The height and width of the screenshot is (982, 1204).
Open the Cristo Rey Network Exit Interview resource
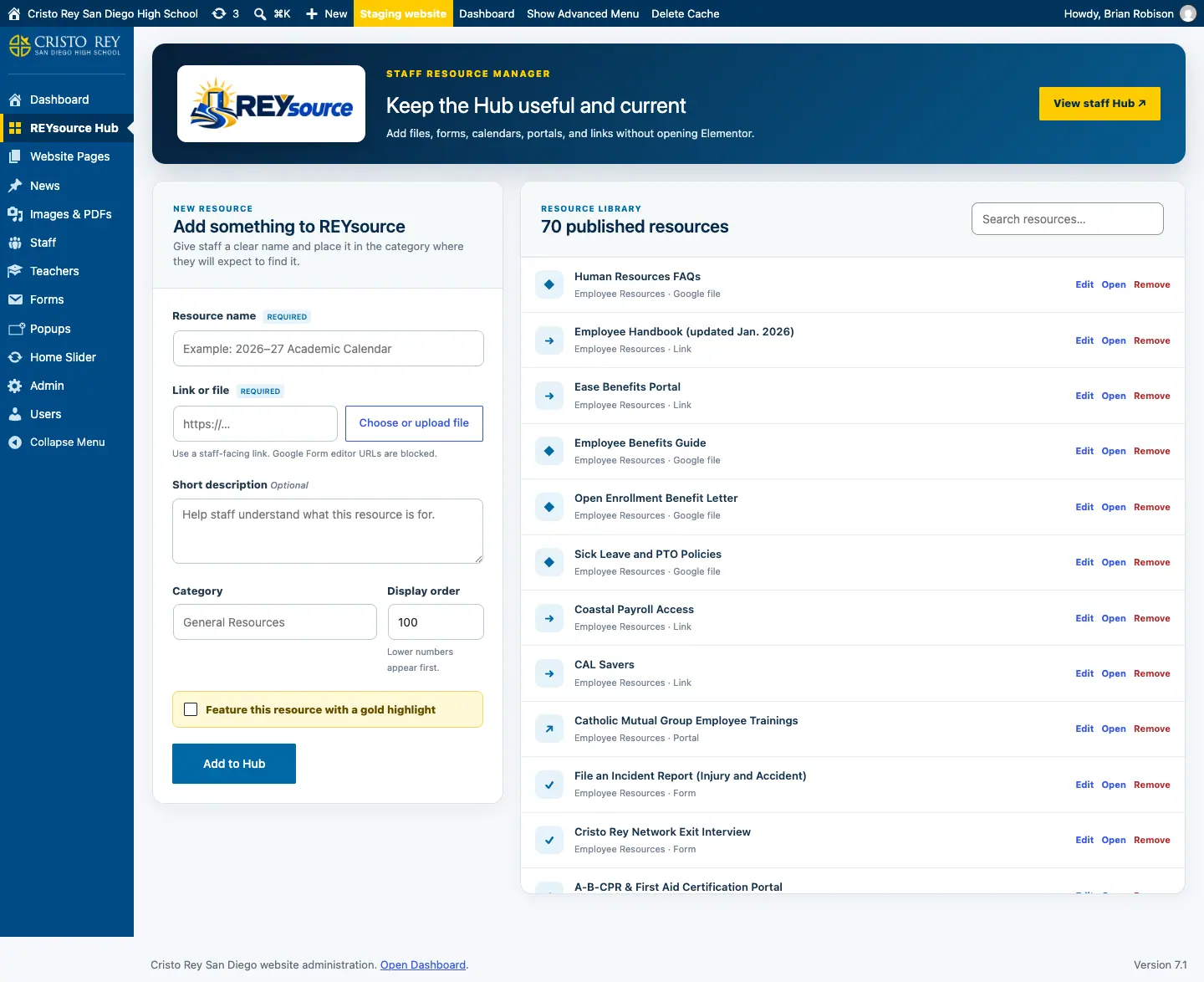tap(1114, 840)
